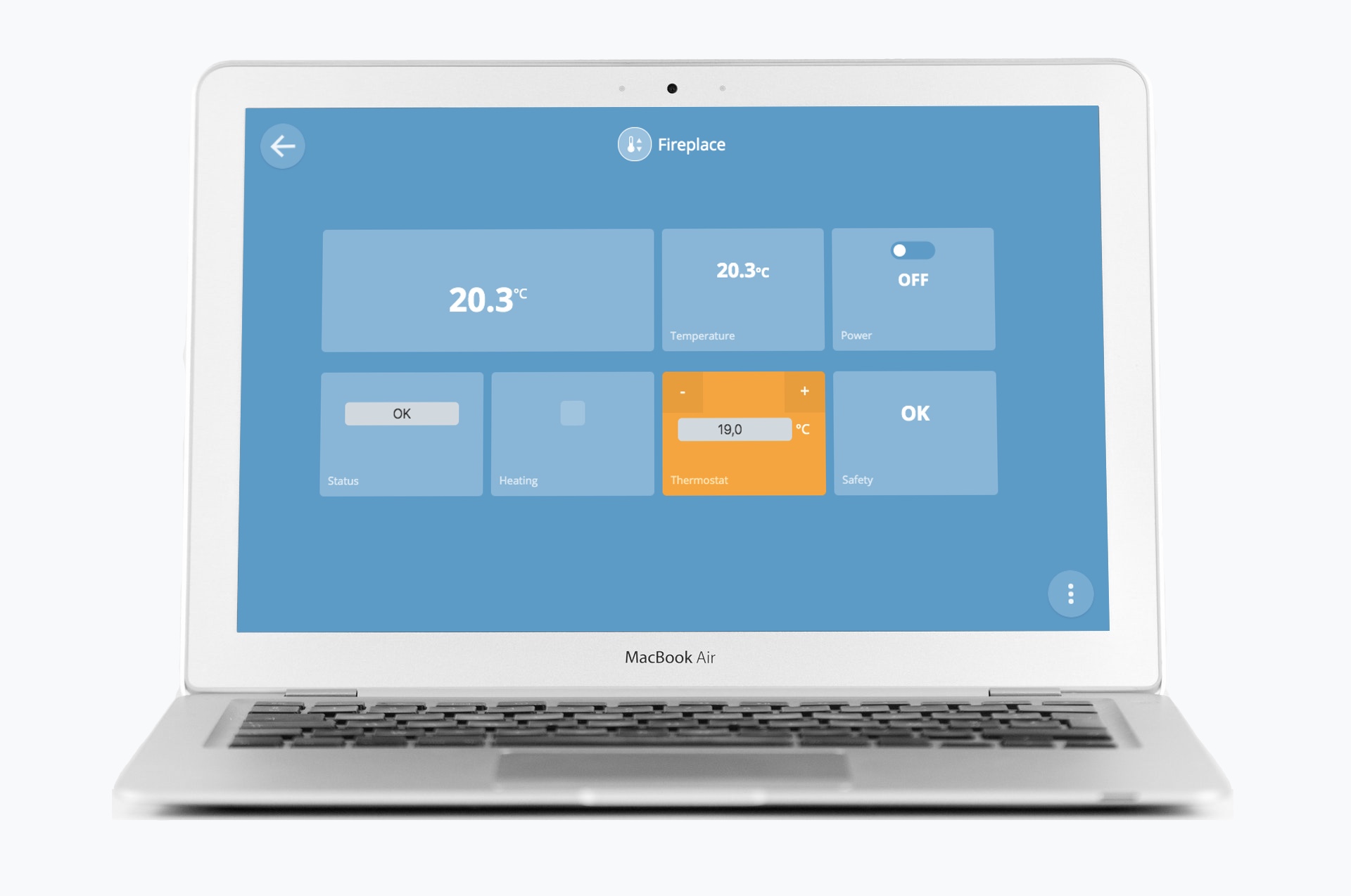Click the Power tile label text

click(x=855, y=335)
